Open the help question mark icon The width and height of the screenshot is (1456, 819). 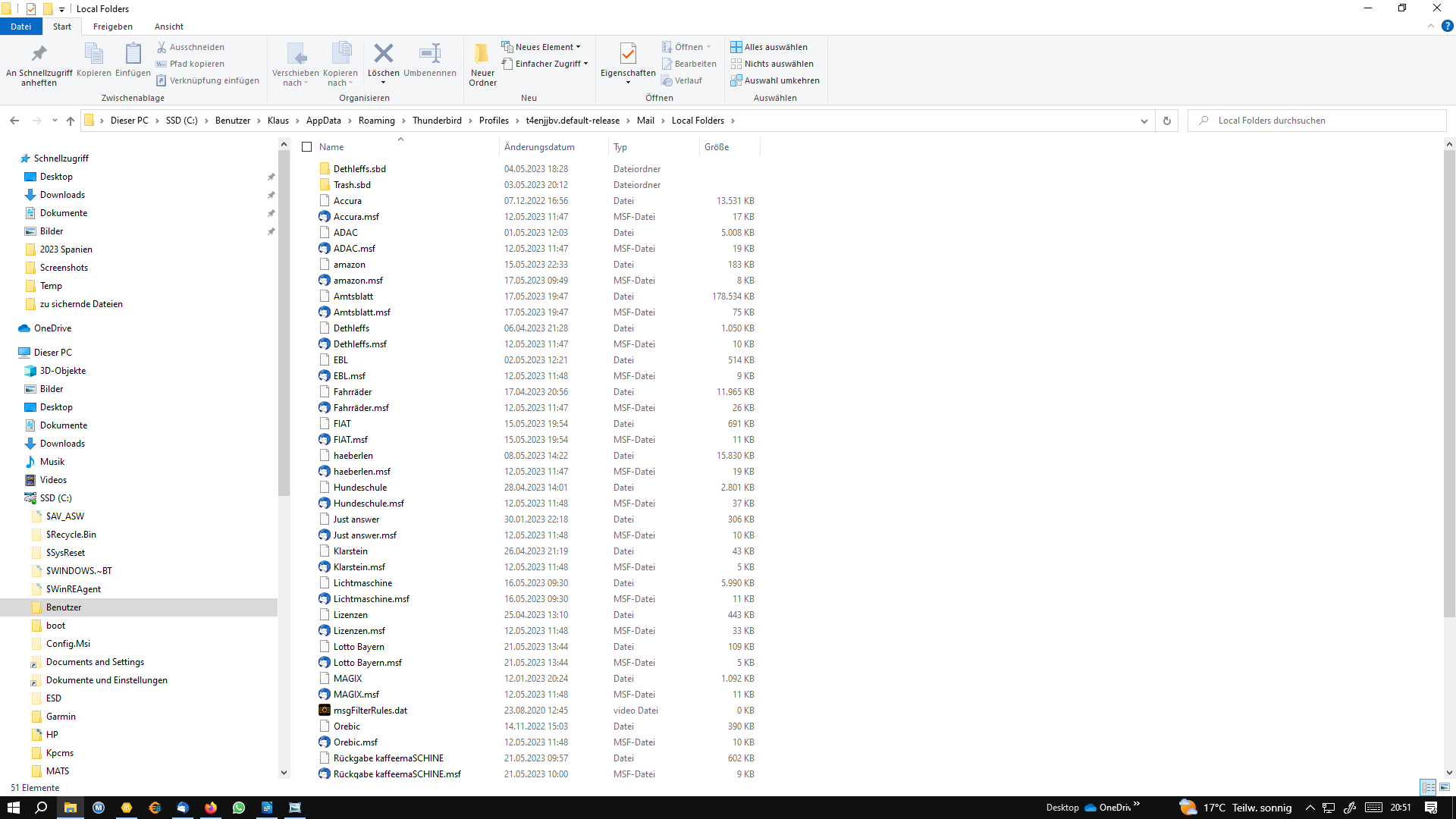[x=1448, y=26]
